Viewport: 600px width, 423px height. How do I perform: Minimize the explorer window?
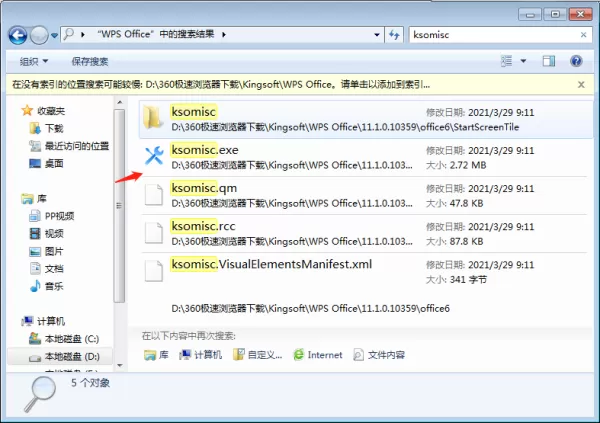pyautogui.click(x=530, y=15)
